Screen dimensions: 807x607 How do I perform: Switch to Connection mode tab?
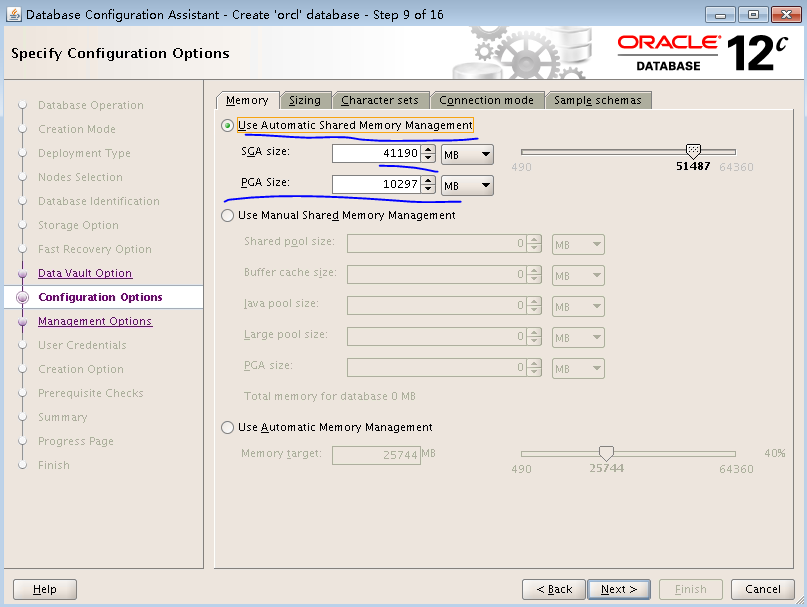click(x=486, y=100)
